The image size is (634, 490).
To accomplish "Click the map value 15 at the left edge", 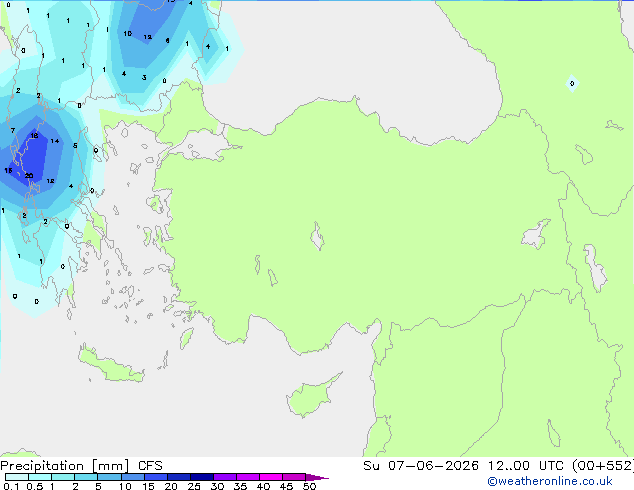I will 8,170.
